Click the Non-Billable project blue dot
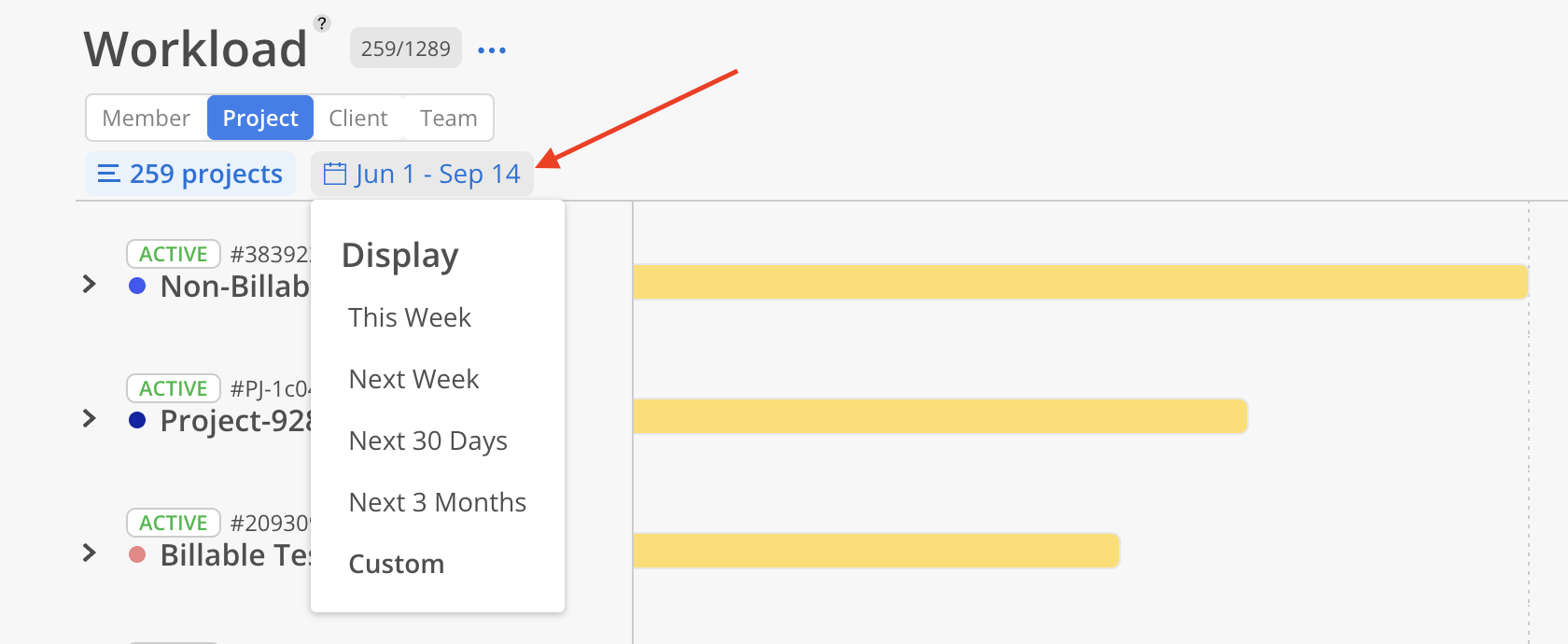1568x644 pixels. (137, 286)
